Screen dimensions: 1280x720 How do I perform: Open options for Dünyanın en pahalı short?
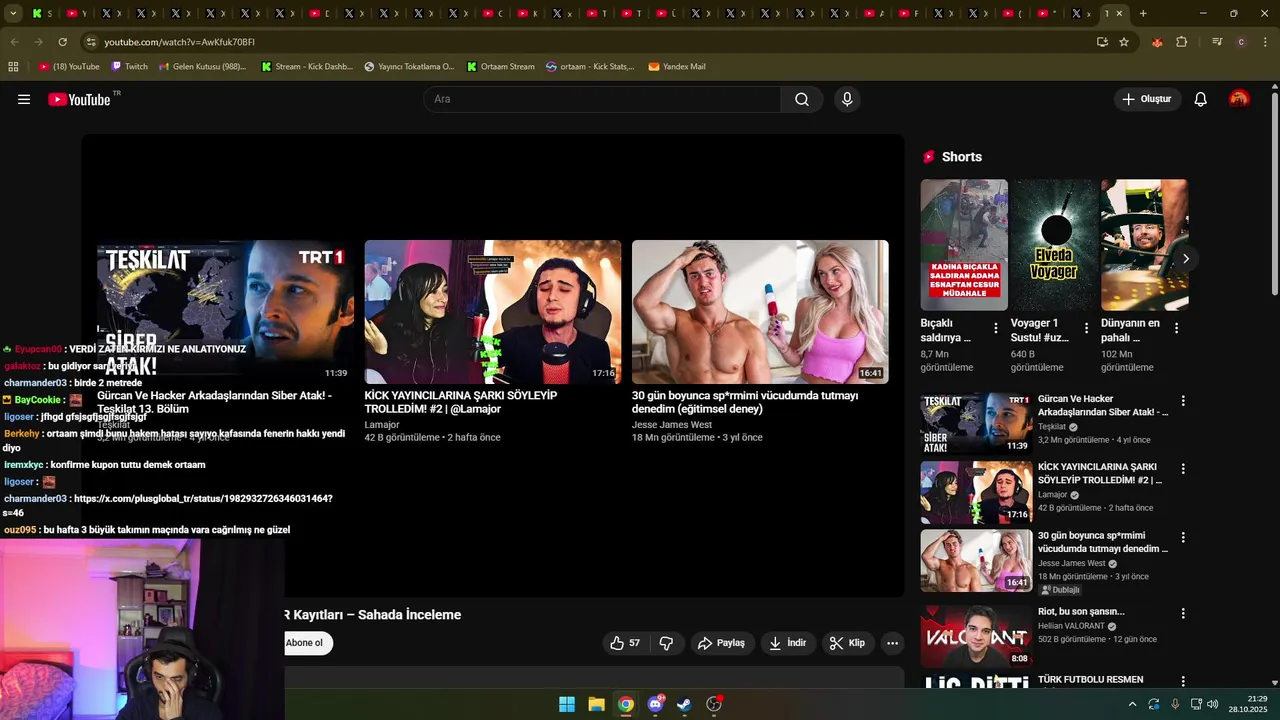click(1176, 328)
